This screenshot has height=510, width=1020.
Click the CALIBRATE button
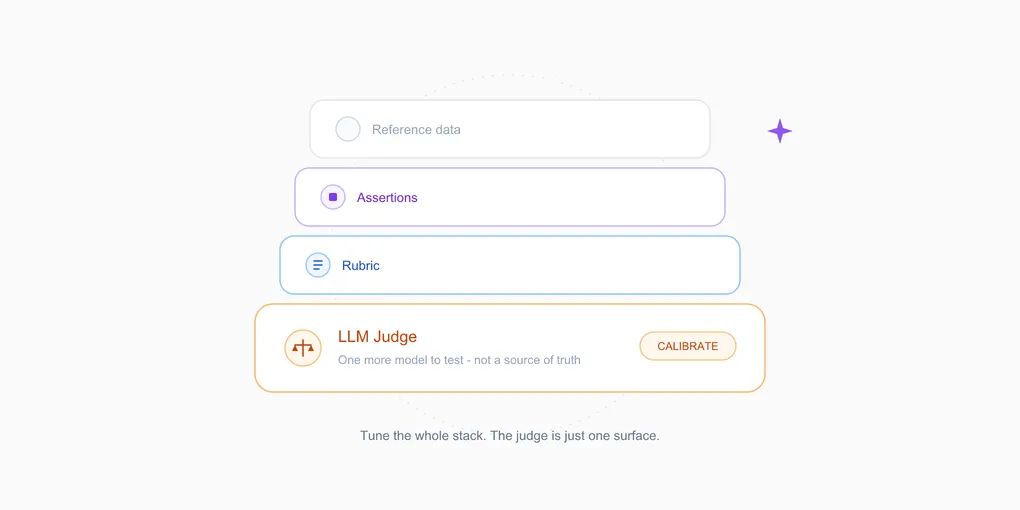[688, 346]
